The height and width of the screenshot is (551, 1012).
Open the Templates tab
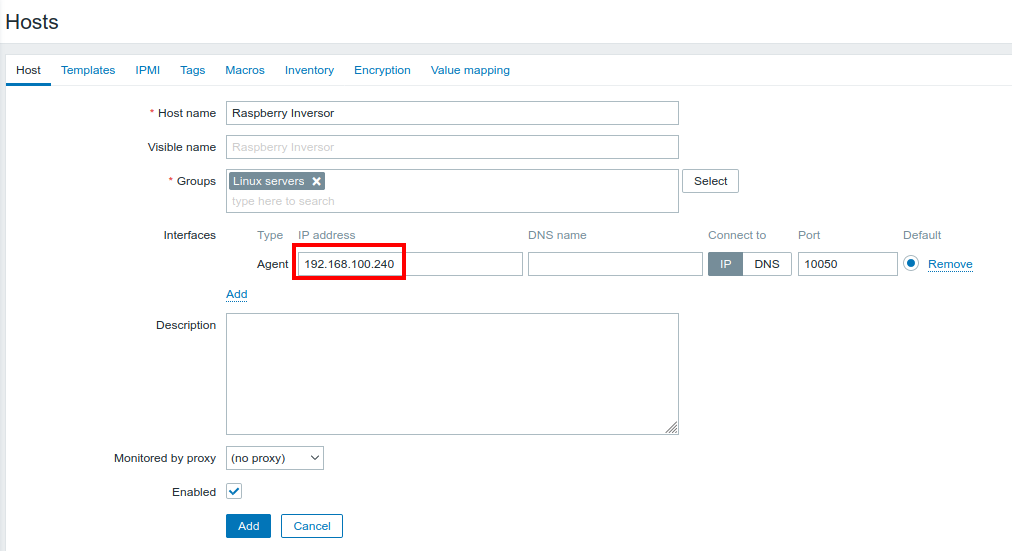pyautogui.click(x=88, y=70)
